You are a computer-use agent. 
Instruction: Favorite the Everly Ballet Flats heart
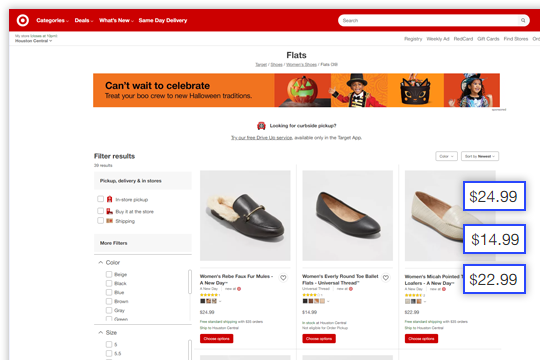click(x=386, y=278)
